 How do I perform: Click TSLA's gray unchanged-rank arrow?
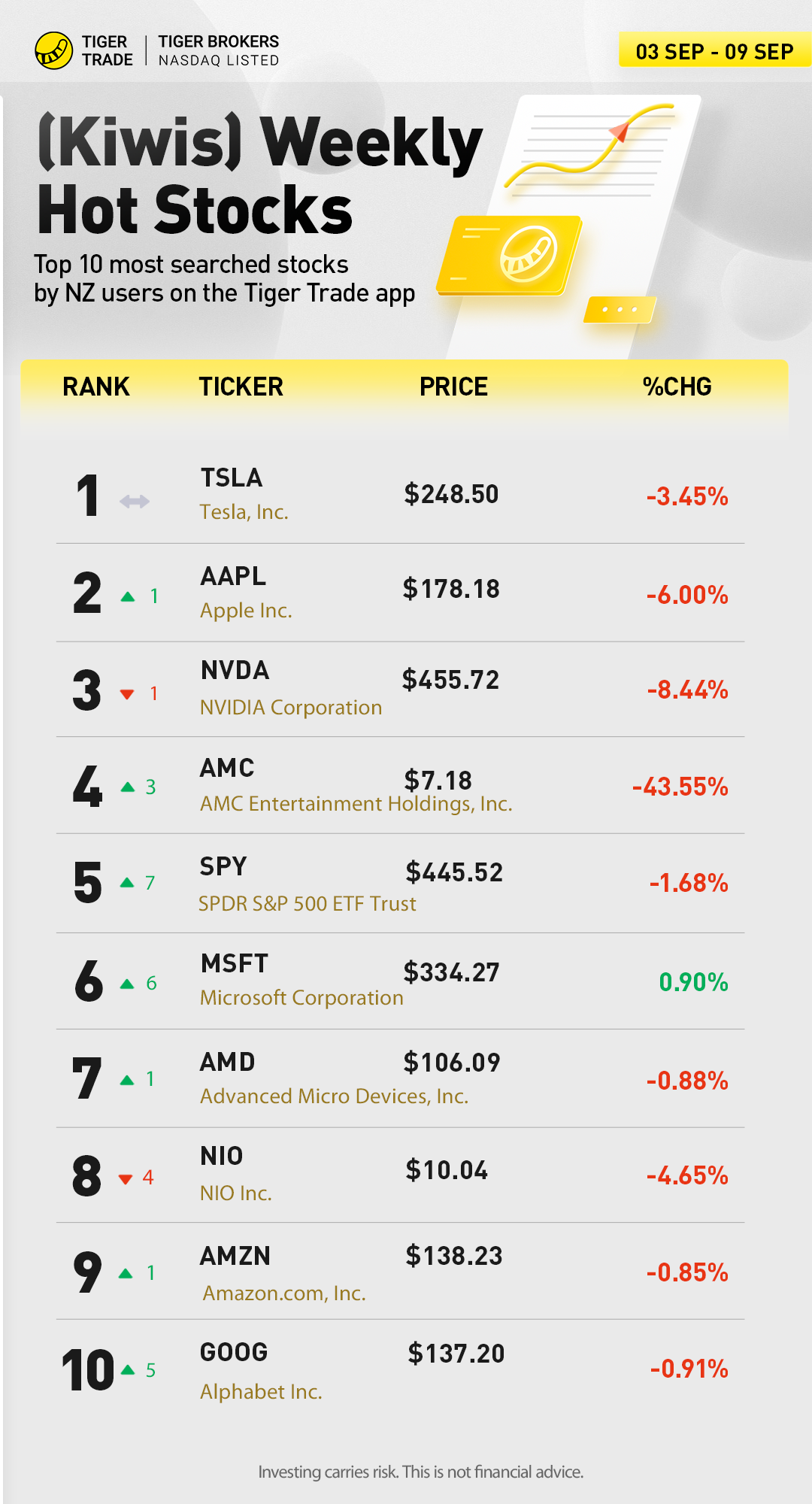pyautogui.click(x=135, y=501)
